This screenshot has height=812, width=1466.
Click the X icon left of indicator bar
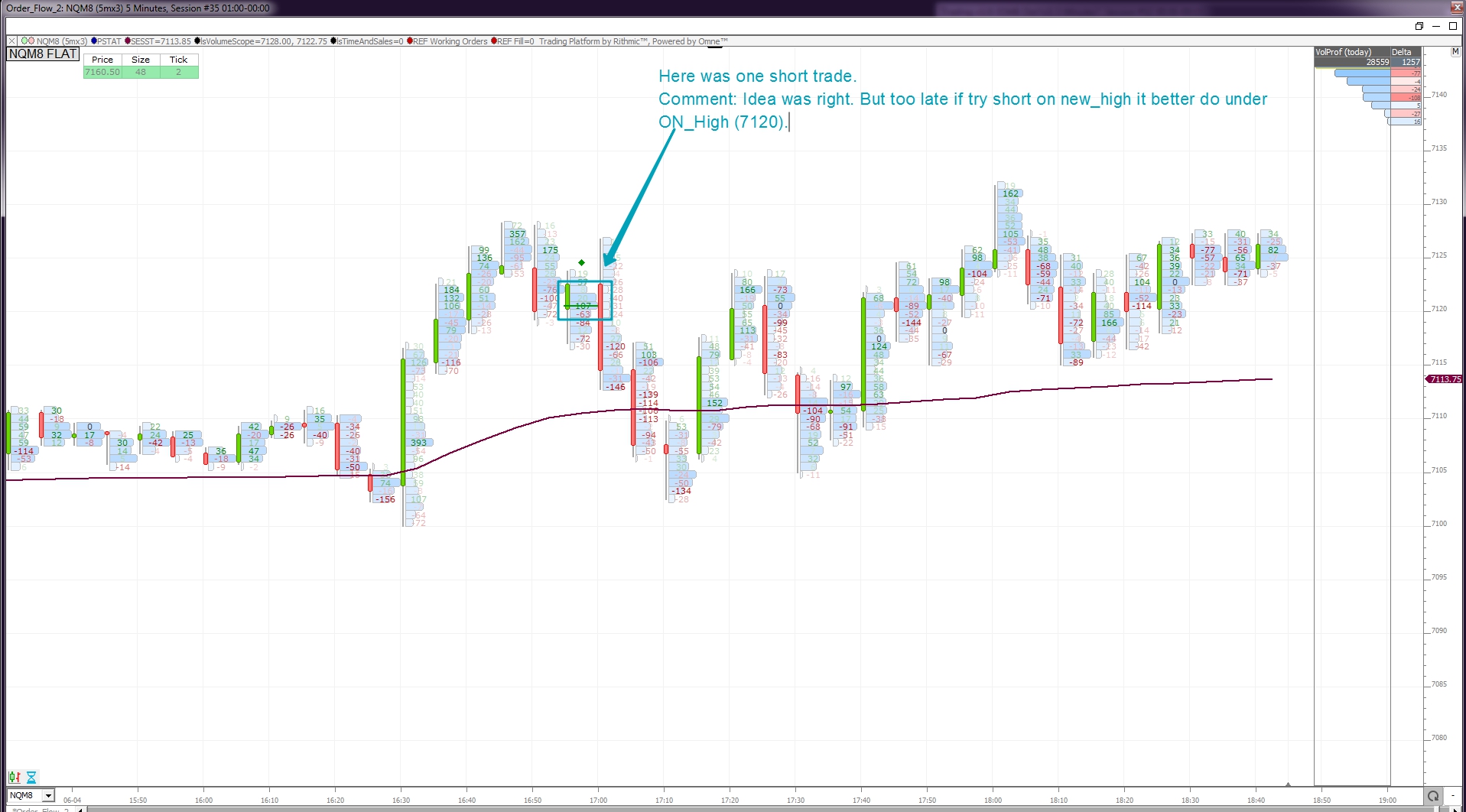point(11,41)
